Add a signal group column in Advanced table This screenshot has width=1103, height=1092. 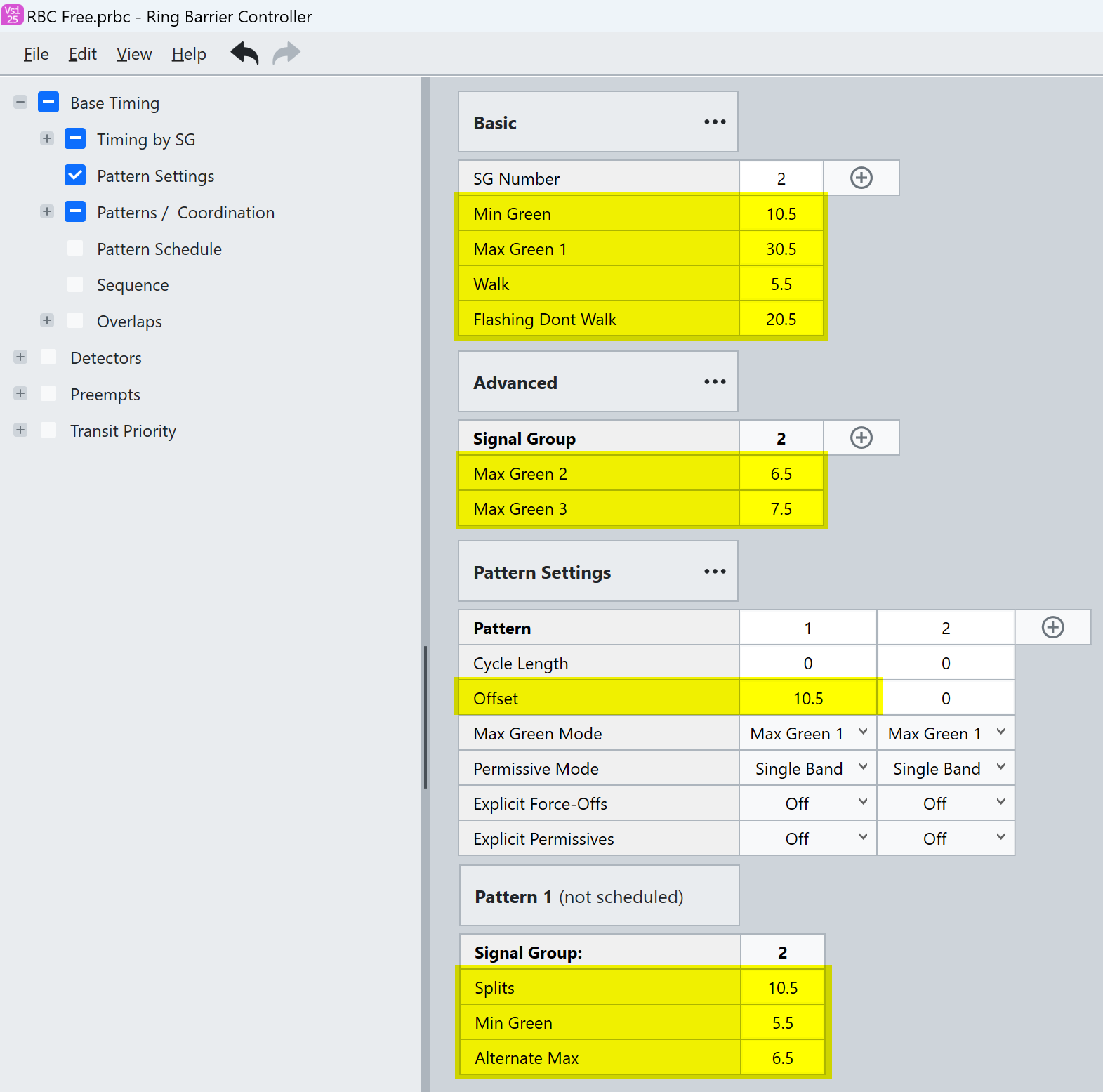click(861, 438)
